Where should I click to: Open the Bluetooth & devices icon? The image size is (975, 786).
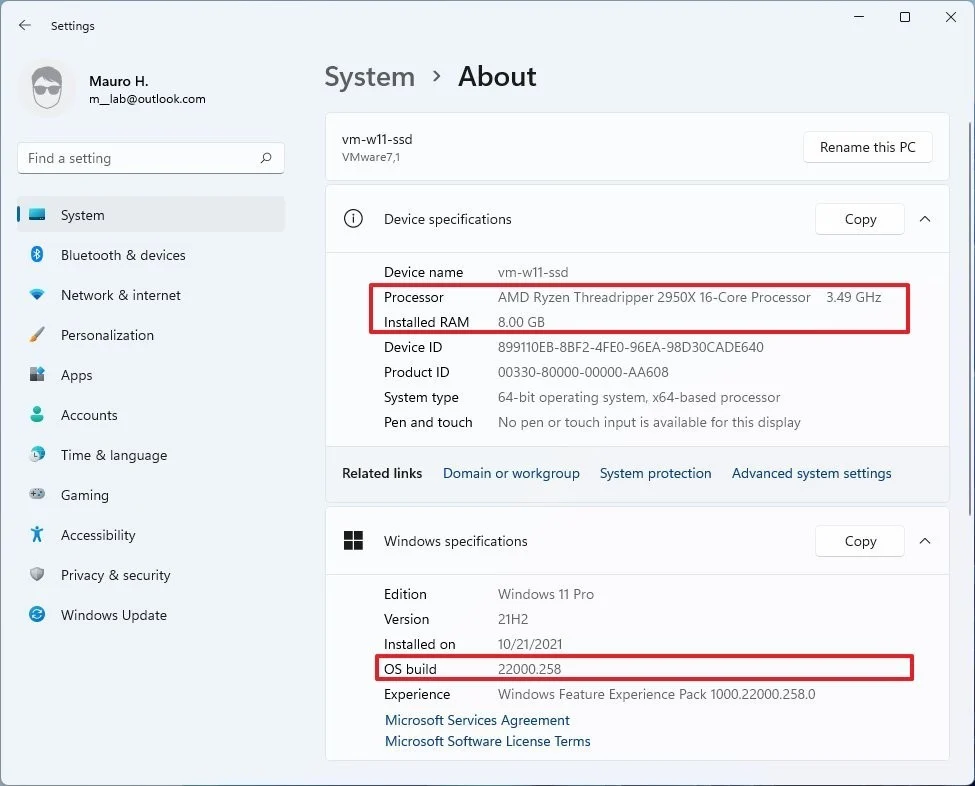(37, 254)
